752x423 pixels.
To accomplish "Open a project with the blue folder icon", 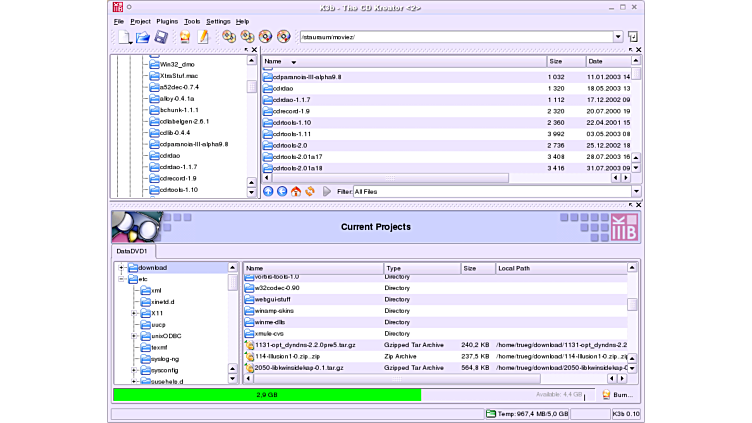I will 142,37.
